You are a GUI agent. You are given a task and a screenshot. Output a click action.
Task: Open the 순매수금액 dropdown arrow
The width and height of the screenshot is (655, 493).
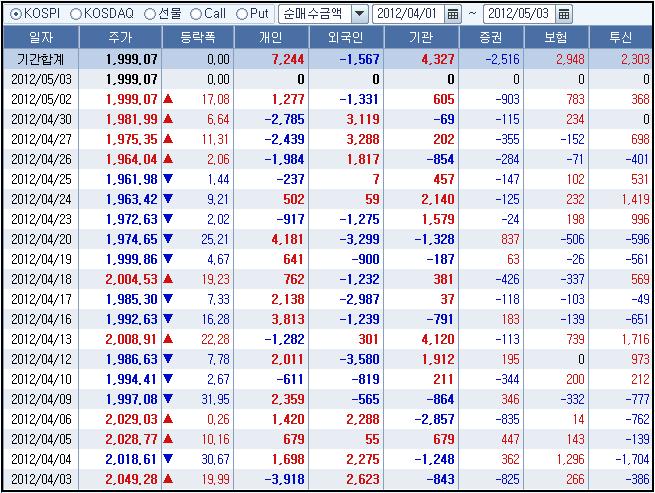[x=359, y=14]
